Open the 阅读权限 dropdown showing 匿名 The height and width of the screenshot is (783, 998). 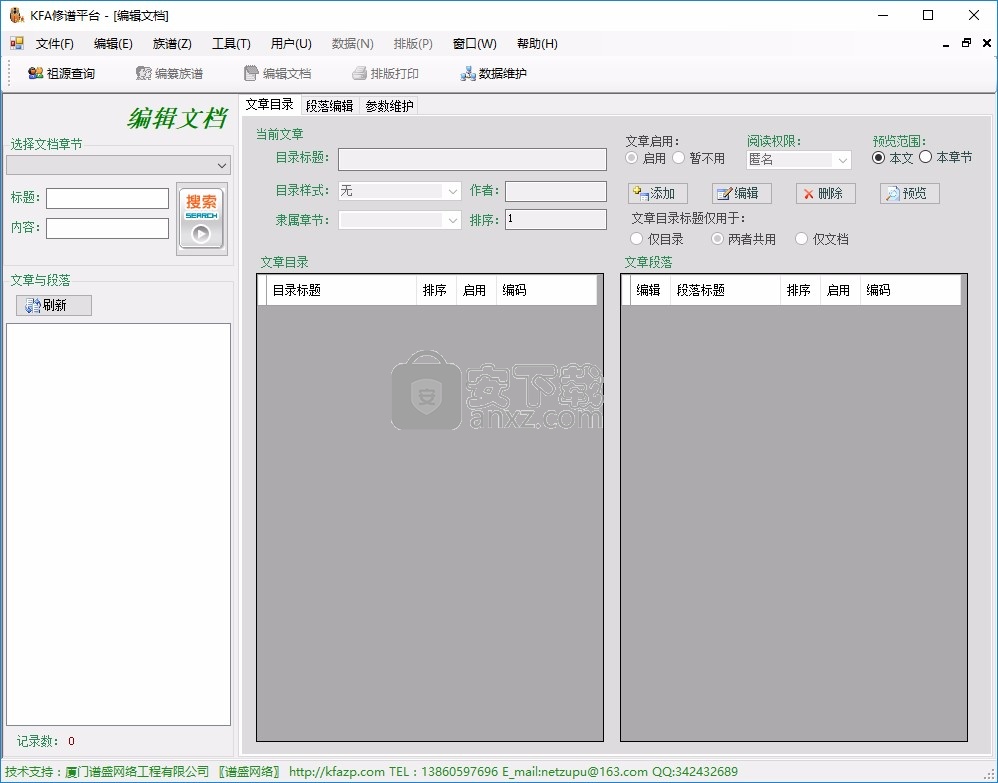point(799,160)
